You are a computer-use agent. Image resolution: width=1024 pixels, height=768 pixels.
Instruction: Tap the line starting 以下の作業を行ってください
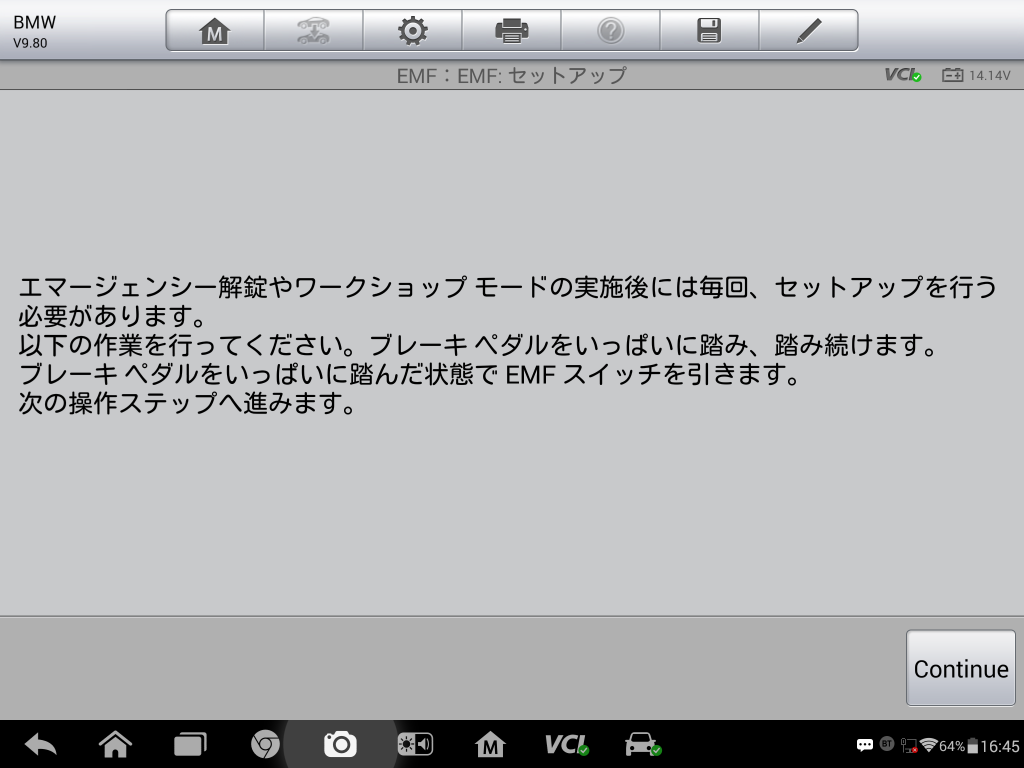pos(478,345)
